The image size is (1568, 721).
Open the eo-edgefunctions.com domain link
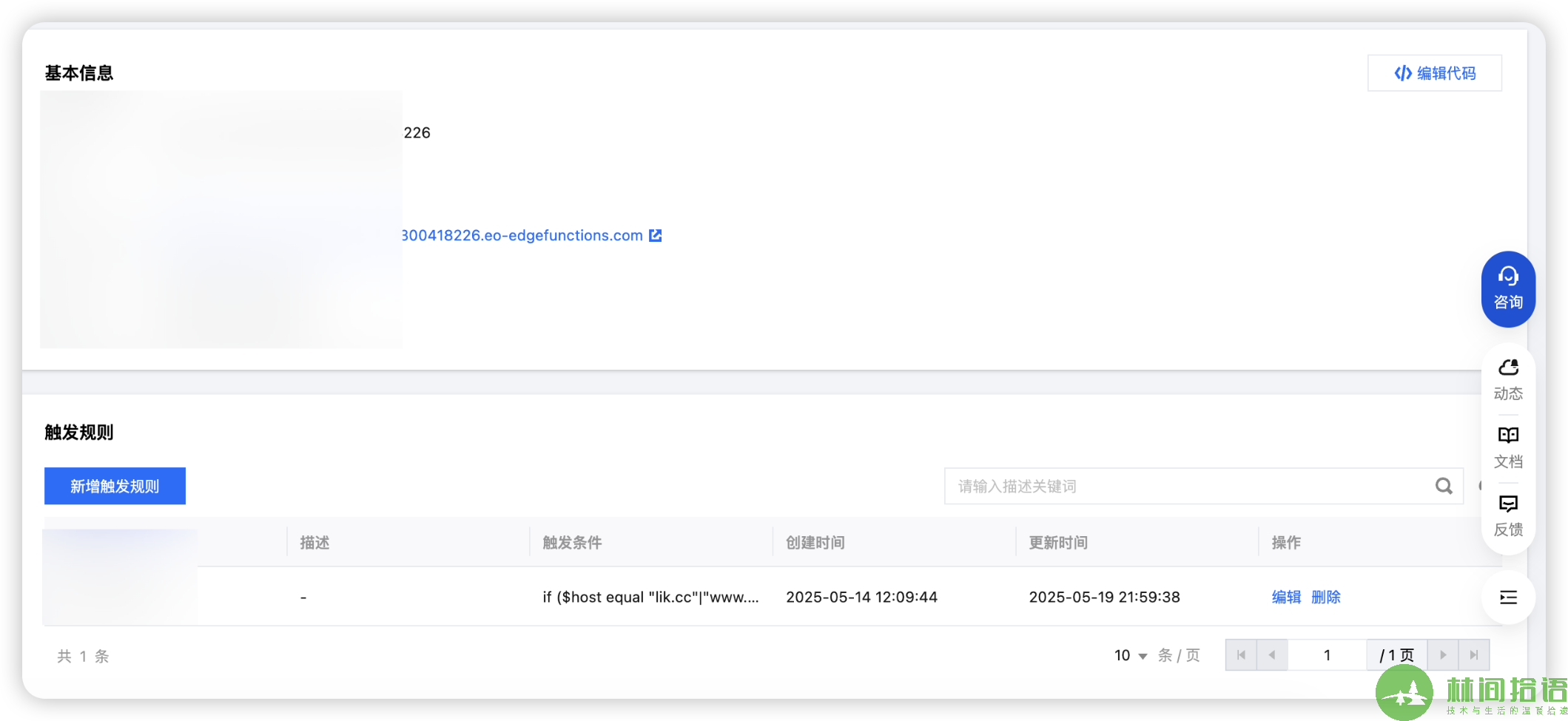[522, 235]
